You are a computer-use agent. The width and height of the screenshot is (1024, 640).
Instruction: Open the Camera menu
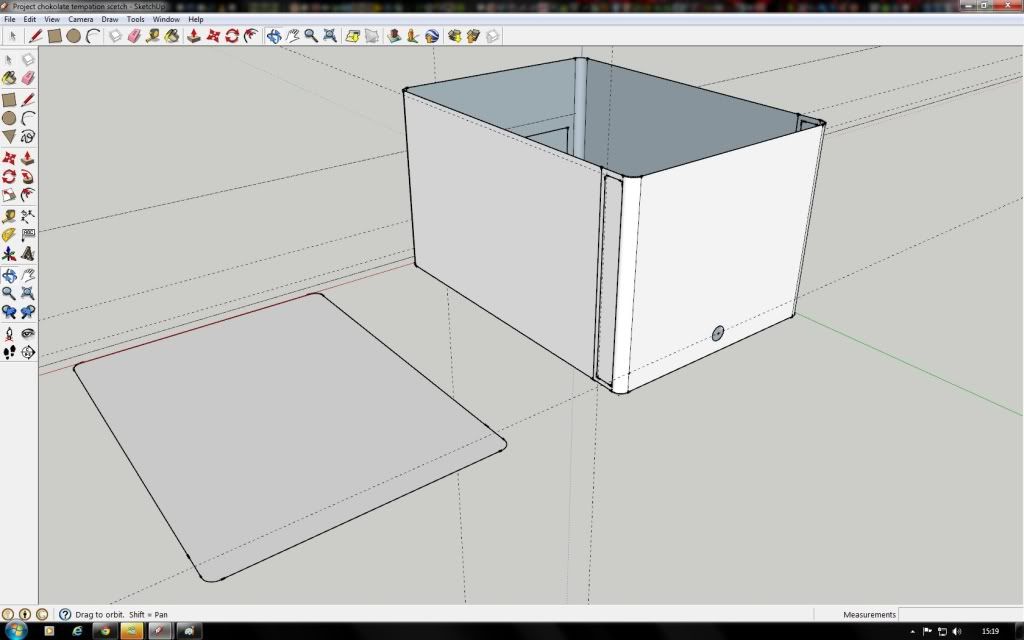coord(81,19)
